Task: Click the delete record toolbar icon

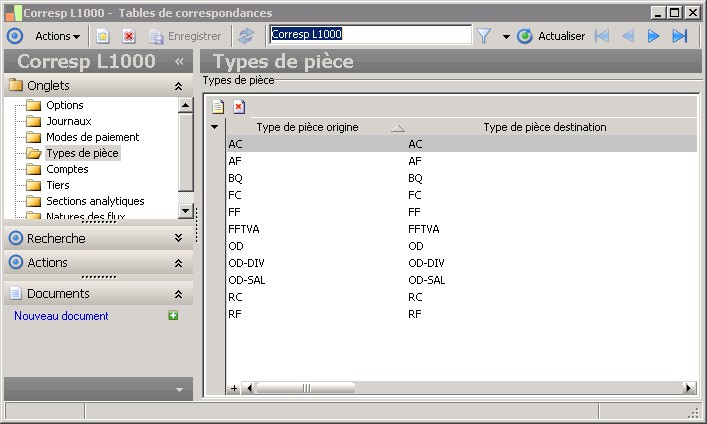Action: point(129,36)
